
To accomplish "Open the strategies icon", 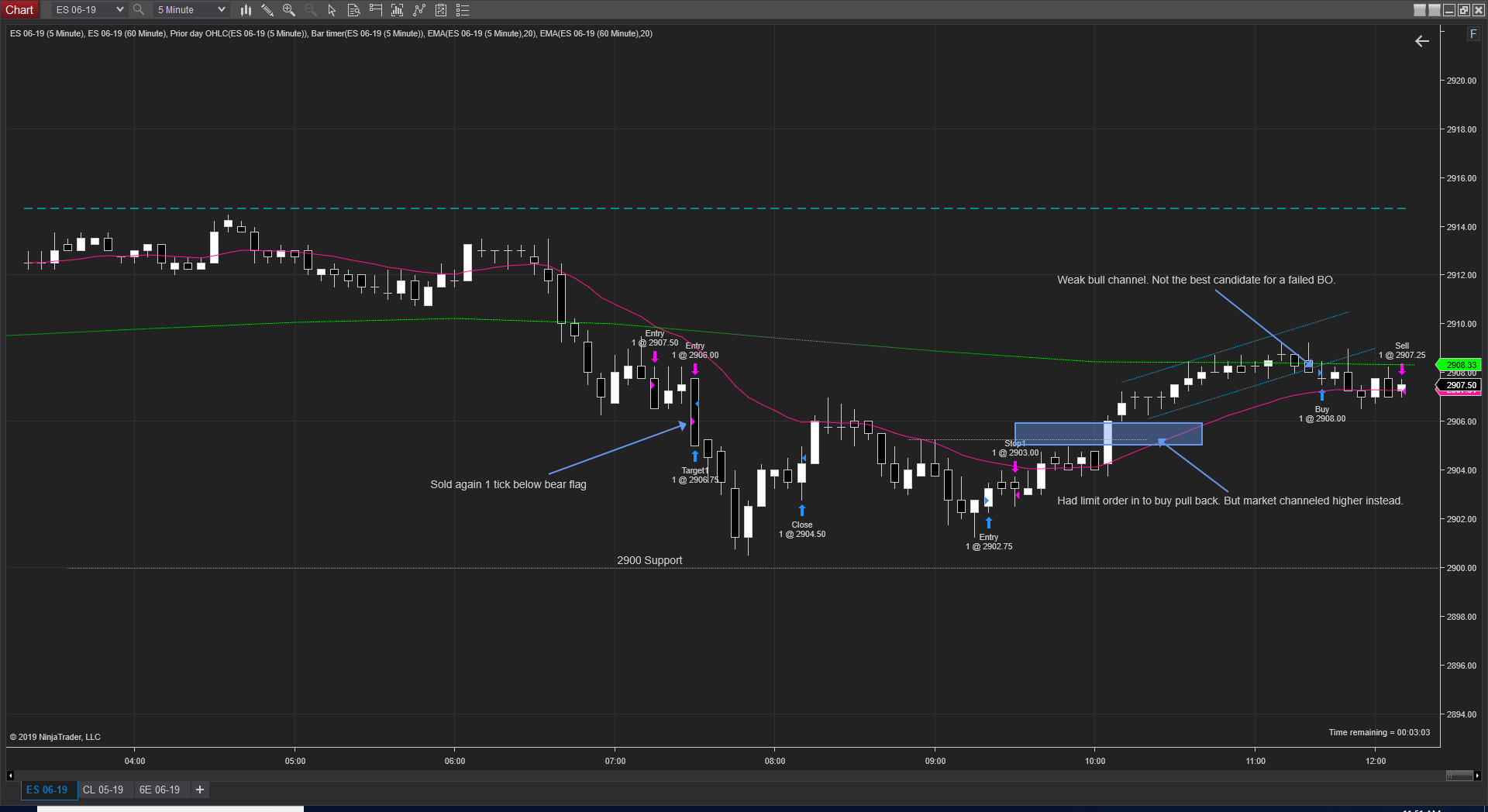I will tap(441, 10).
